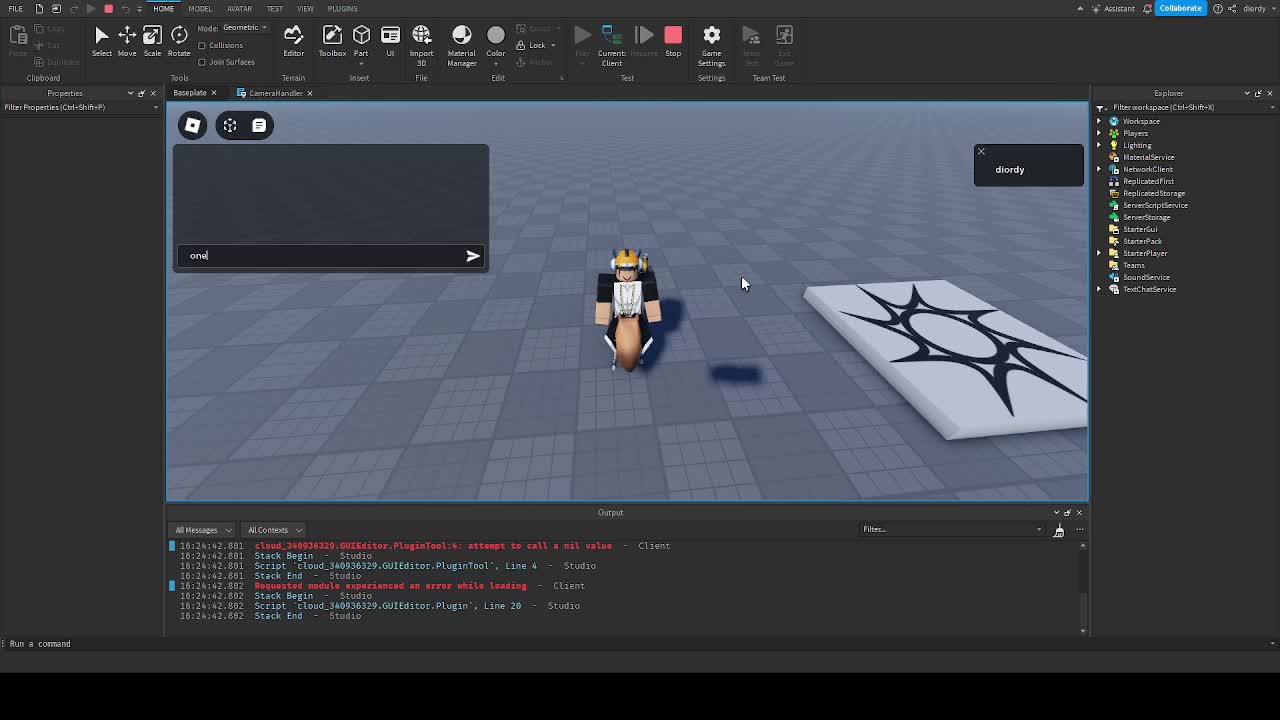
Task: Click the Run a command bar
Action: (x=640, y=644)
